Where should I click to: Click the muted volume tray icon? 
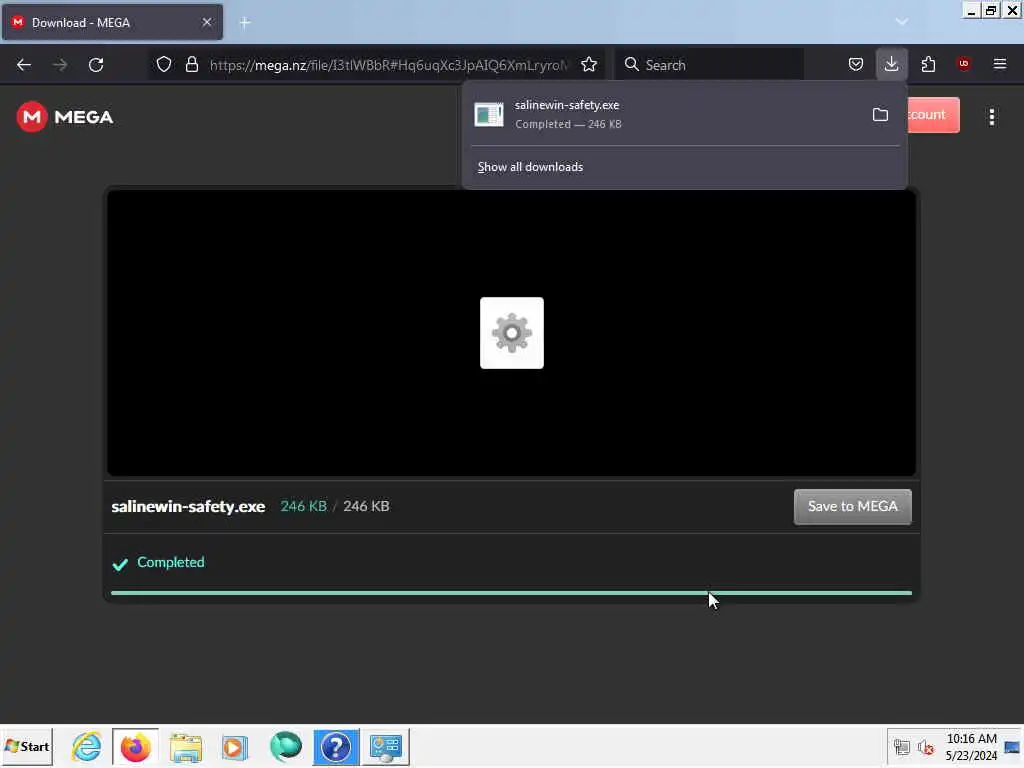[x=925, y=747]
